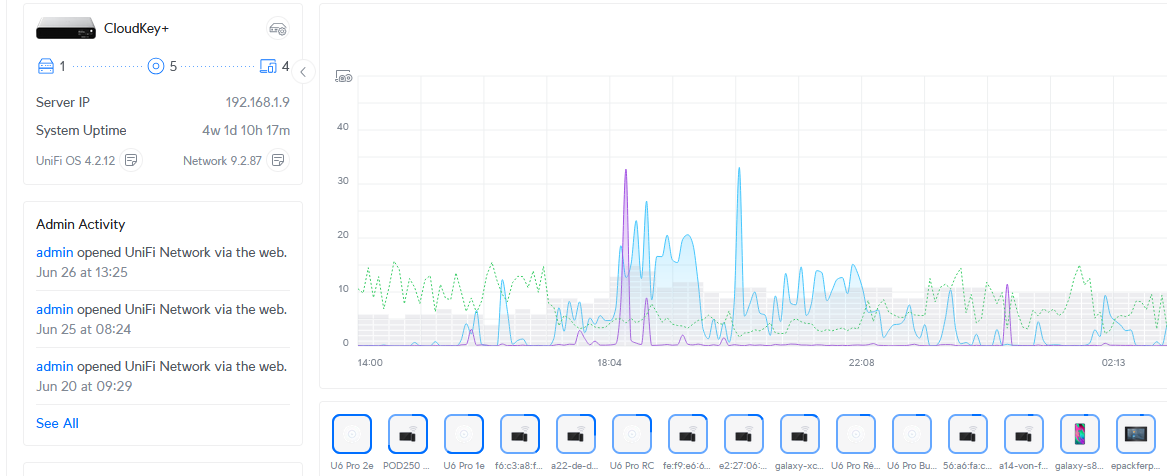1167x476 pixels.
Task: Click the chart client devices icon above the graph
Action: click(343, 76)
